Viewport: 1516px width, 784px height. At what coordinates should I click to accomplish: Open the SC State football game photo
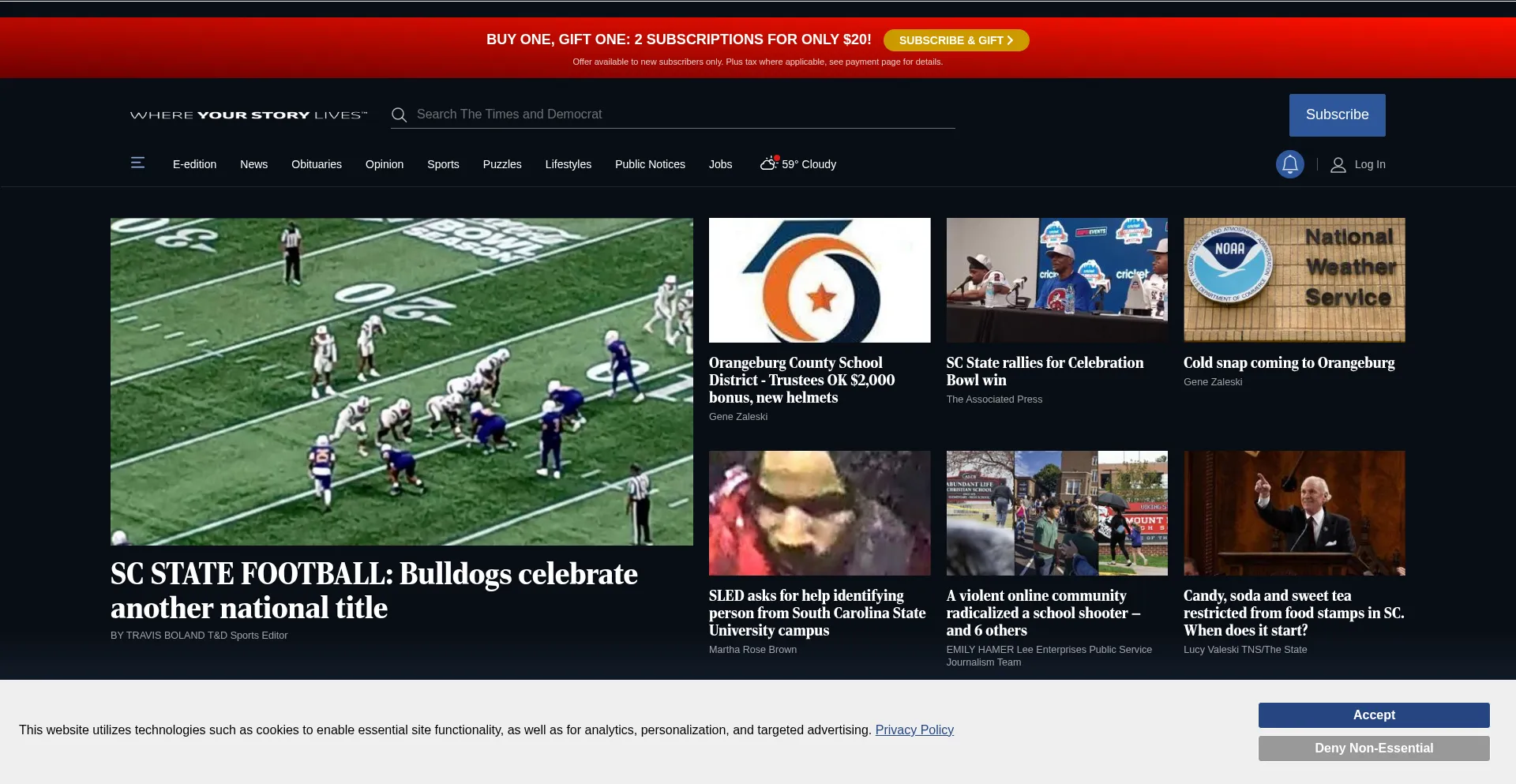pos(401,381)
